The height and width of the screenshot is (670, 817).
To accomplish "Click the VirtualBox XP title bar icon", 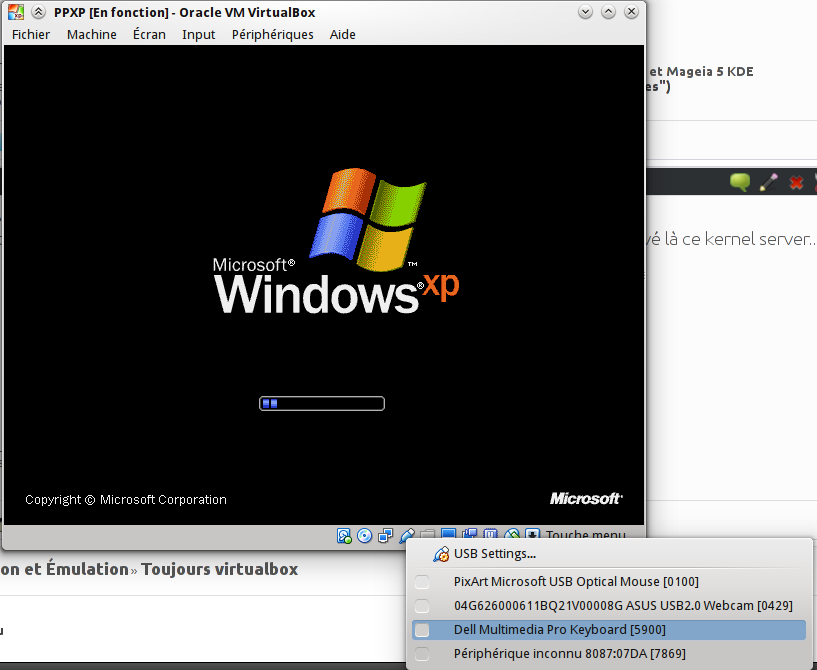I will [x=16, y=12].
